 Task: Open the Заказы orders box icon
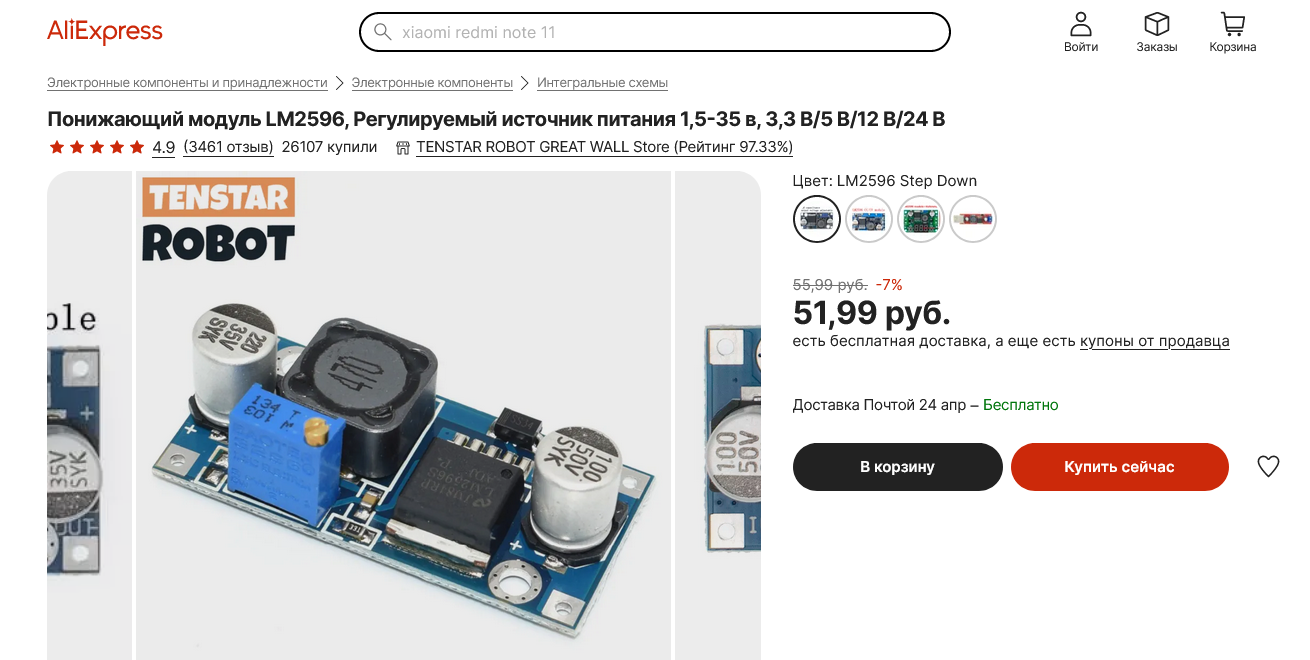click(1157, 25)
